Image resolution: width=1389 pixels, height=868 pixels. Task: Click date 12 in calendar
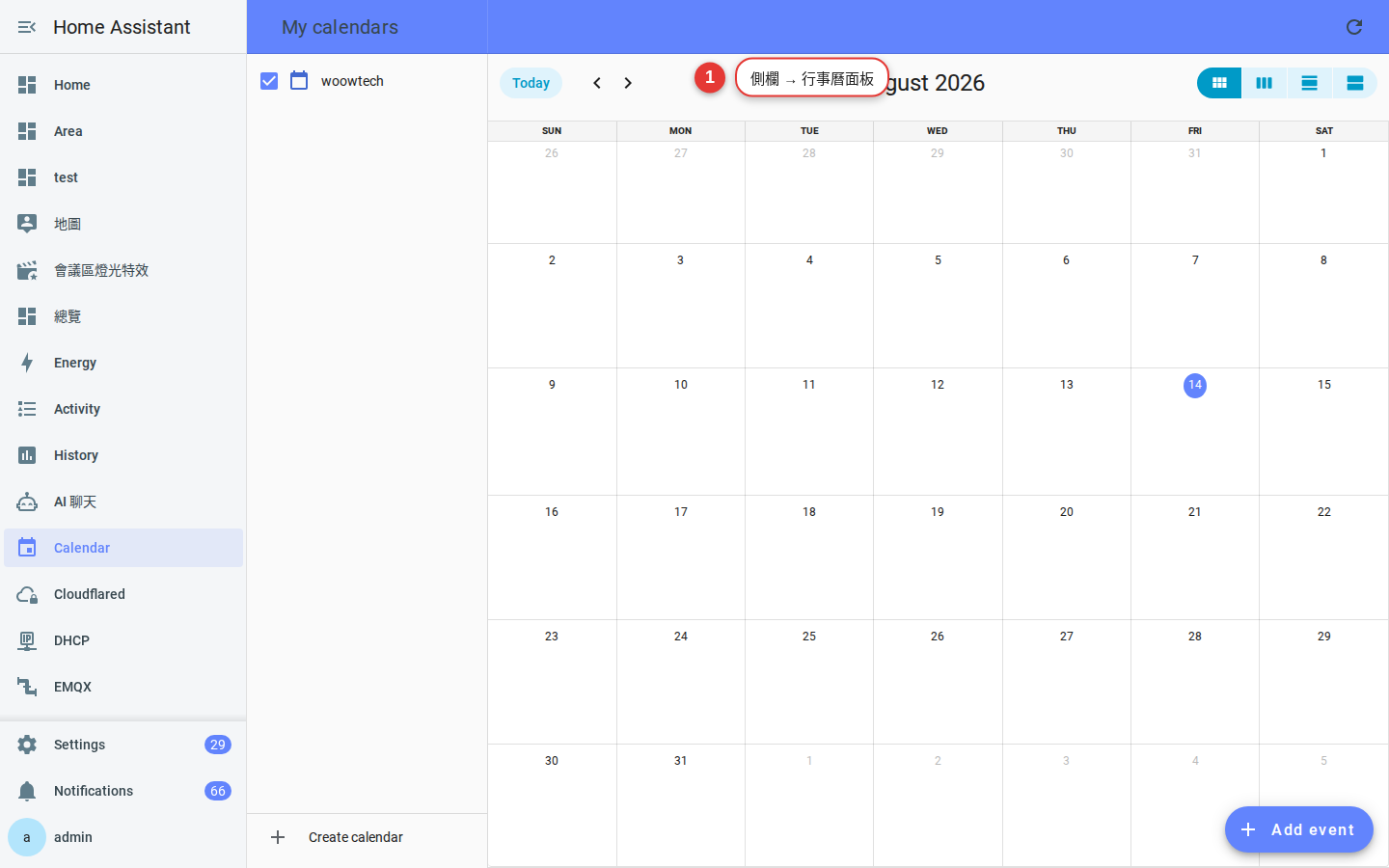click(x=938, y=385)
